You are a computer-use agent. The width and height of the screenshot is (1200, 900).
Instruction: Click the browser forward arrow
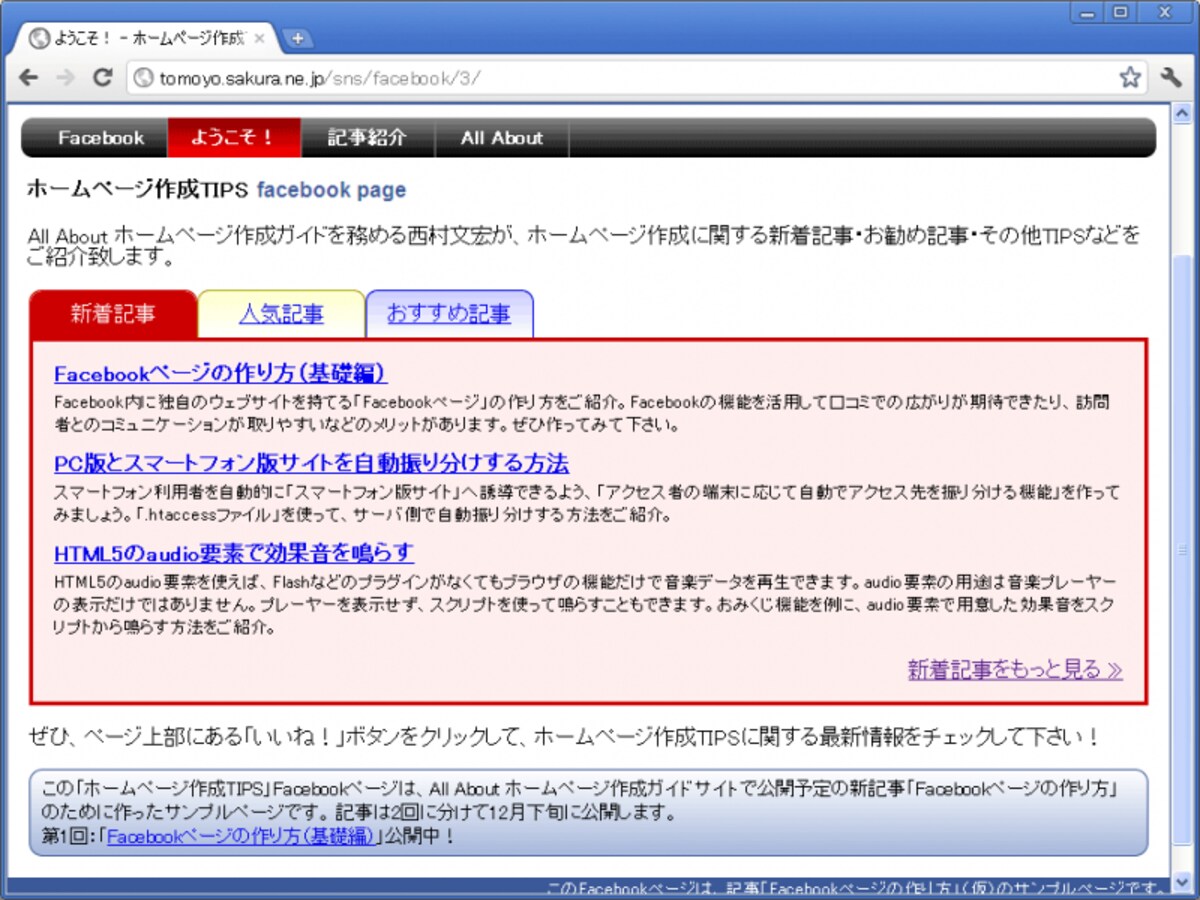pos(65,77)
